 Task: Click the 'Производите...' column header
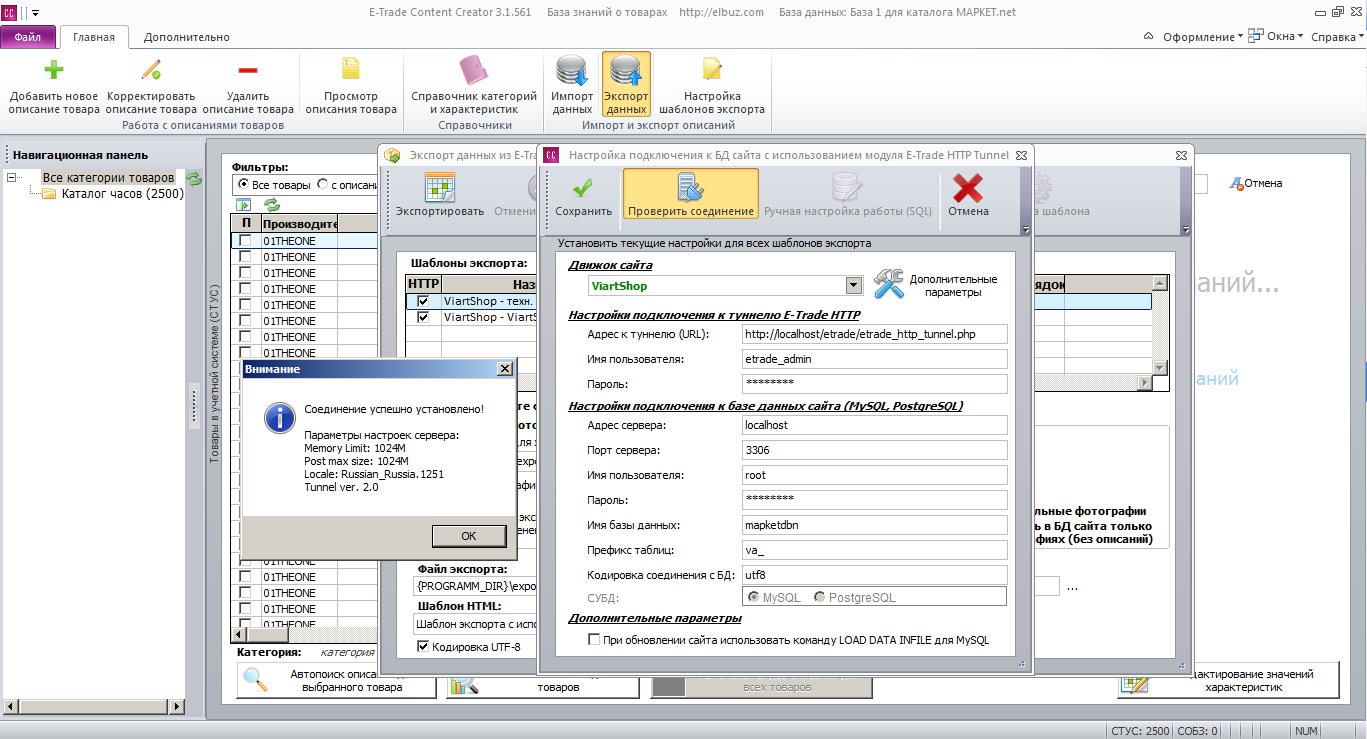(x=300, y=224)
